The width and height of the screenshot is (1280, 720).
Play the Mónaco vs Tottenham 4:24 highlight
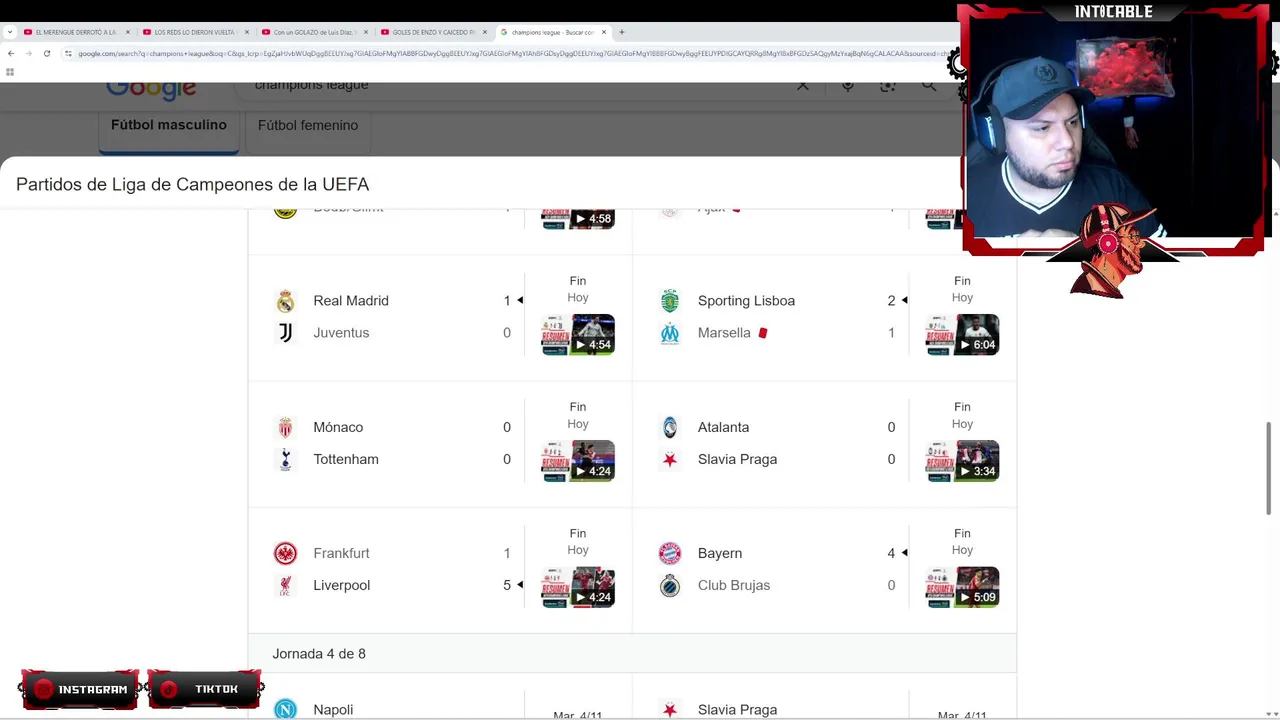pyautogui.click(x=578, y=461)
